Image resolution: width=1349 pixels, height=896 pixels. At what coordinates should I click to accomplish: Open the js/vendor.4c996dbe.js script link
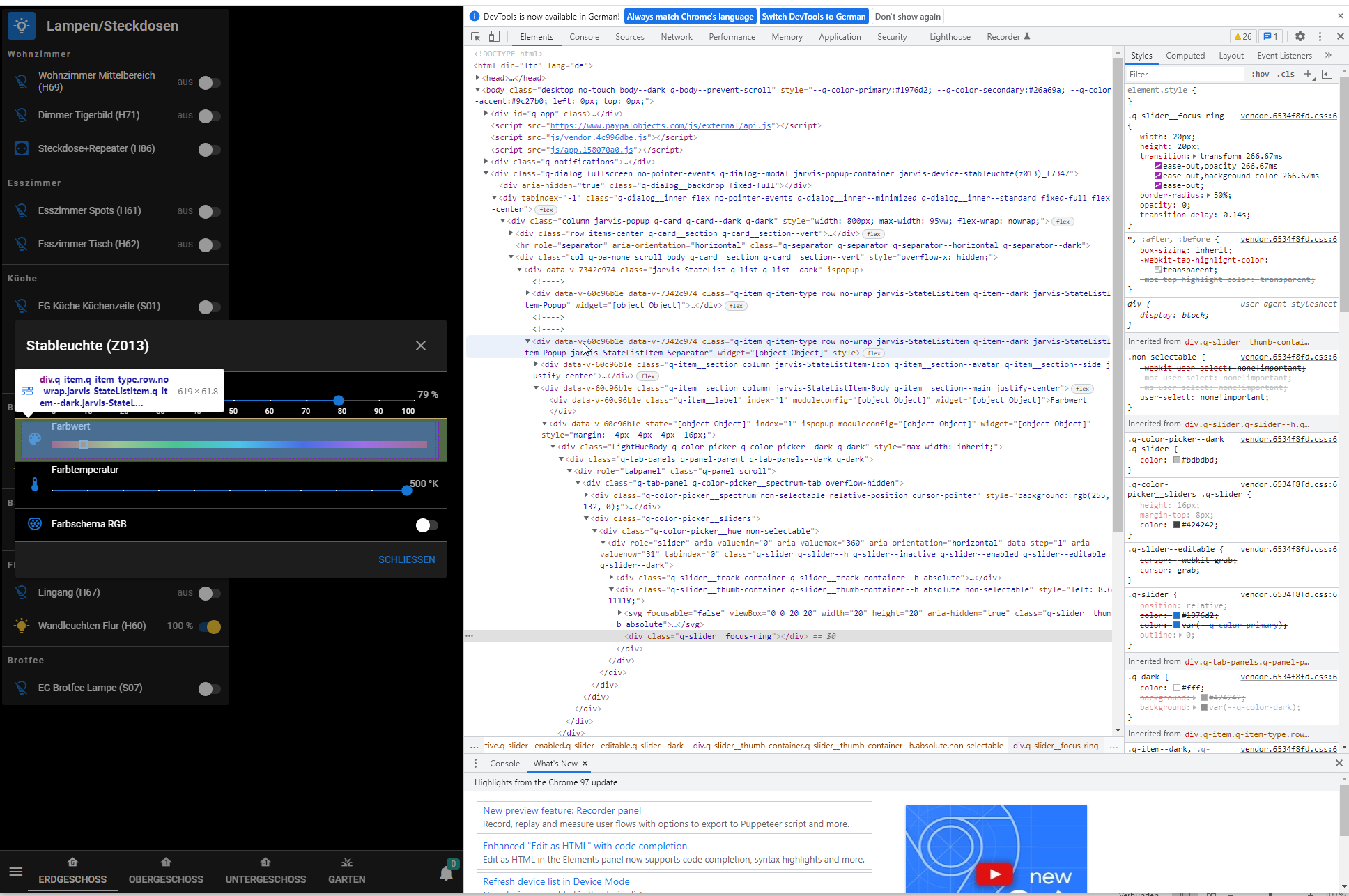(598, 137)
